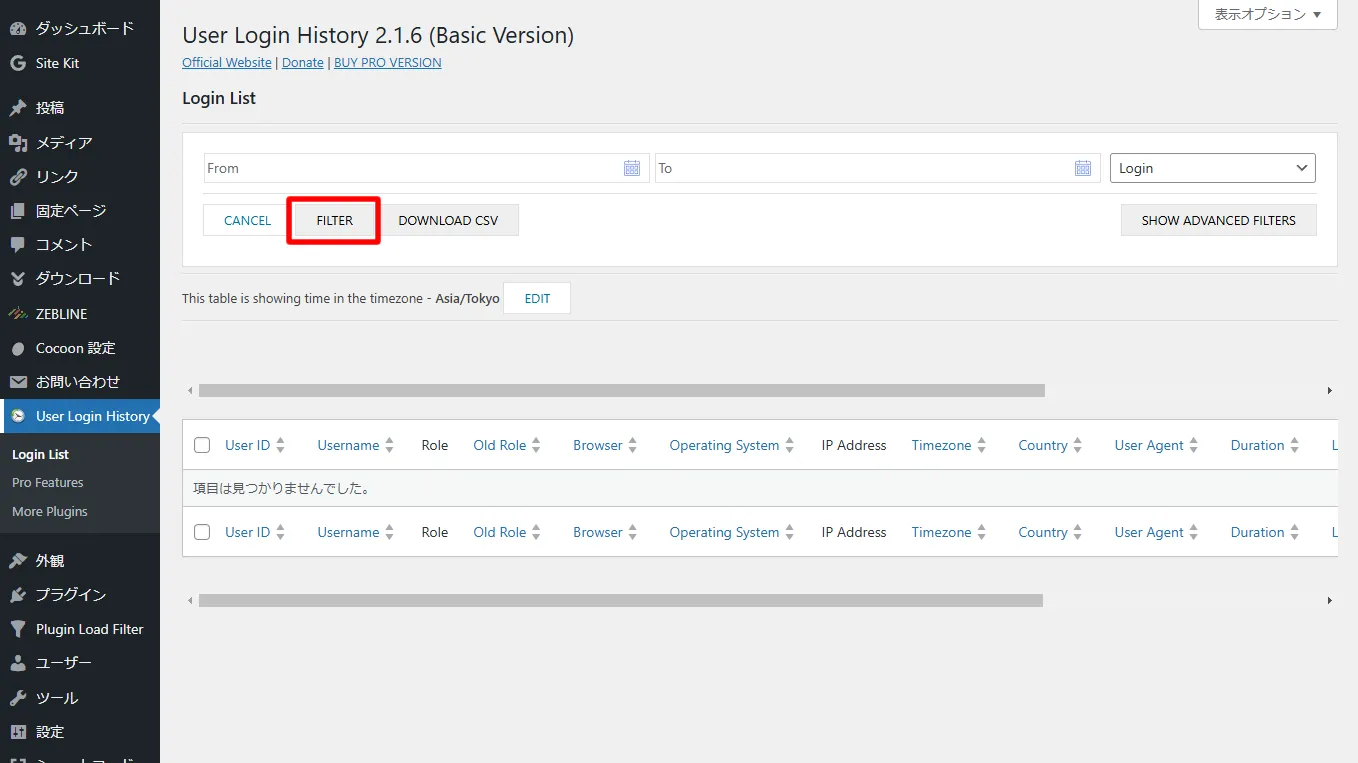Open the calendar picker in To field

(x=1083, y=168)
